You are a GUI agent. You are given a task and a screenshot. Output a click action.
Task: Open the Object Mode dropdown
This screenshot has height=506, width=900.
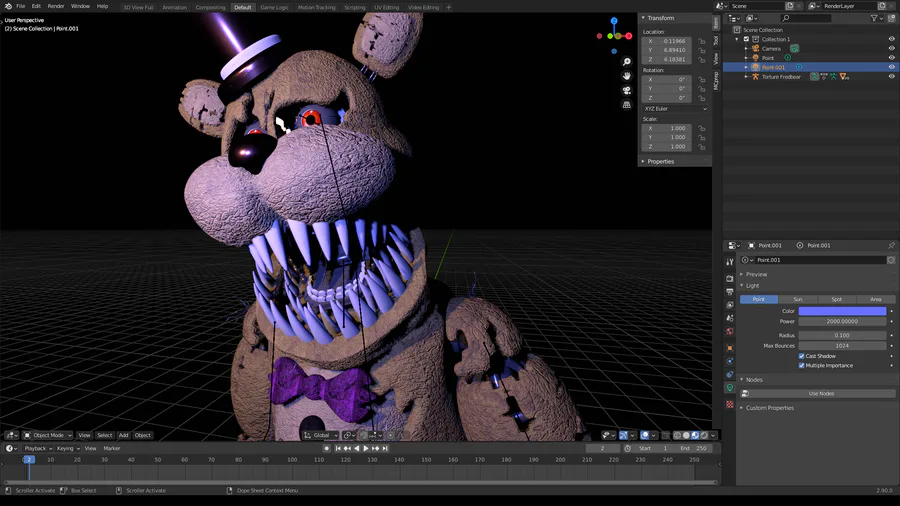click(x=48, y=435)
